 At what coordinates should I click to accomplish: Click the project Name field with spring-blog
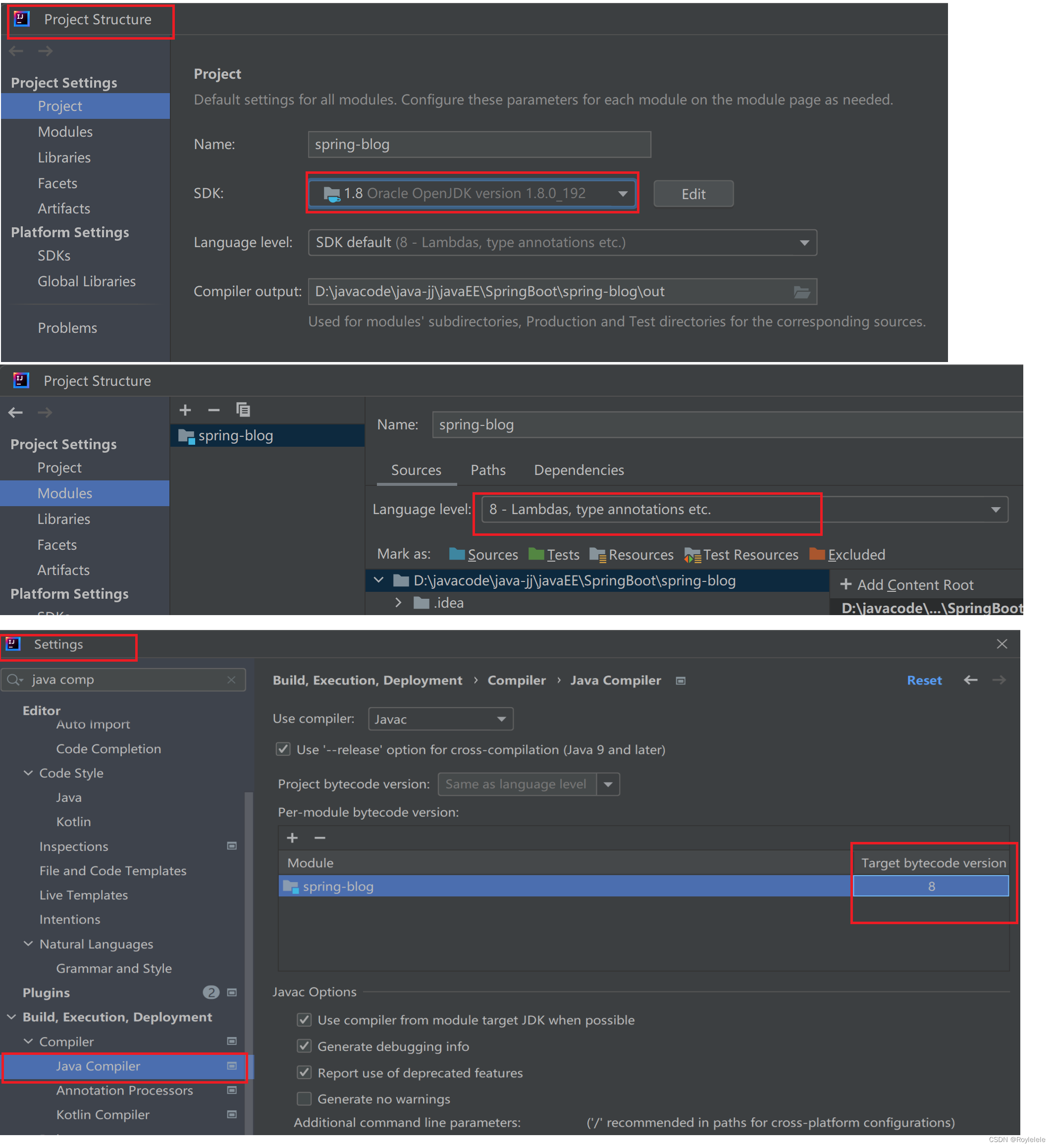[479, 145]
